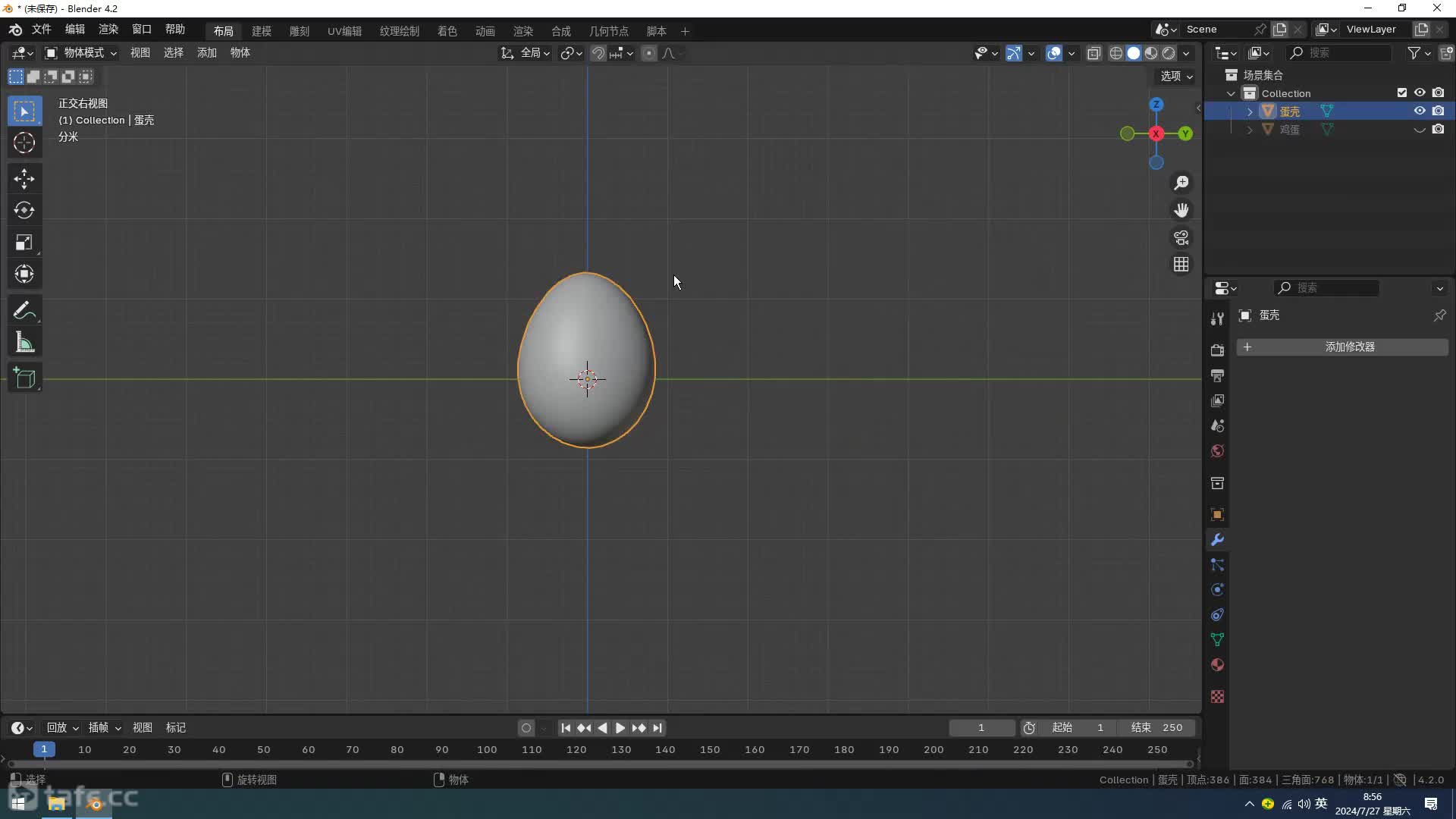1456x819 pixels.
Task: Toggle camera view icon in viewport
Action: [x=1181, y=237]
